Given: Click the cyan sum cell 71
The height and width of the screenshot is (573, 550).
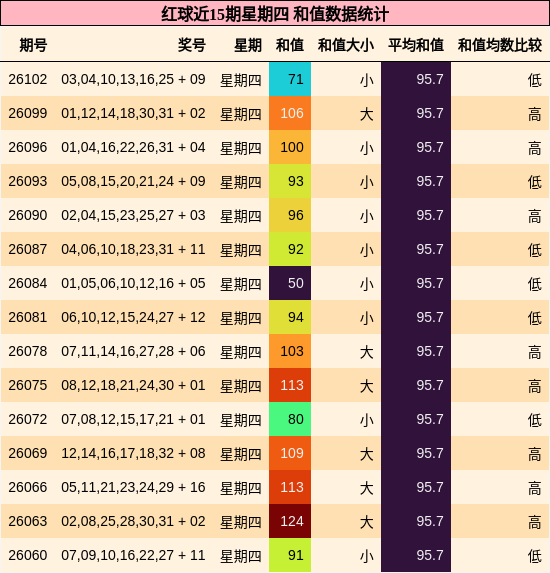Looking at the screenshot, I should tap(290, 79).
